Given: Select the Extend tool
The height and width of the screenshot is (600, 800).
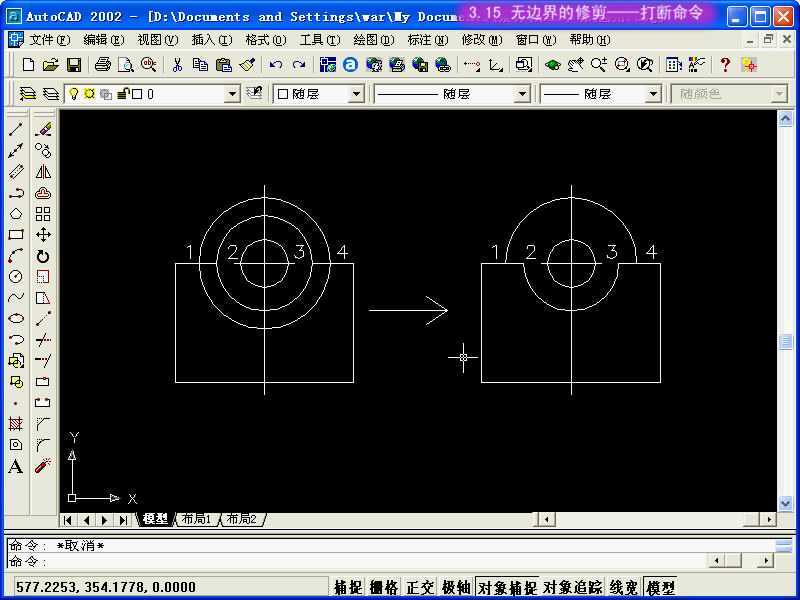Looking at the screenshot, I should pyautogui.click(x=43, y=360).
